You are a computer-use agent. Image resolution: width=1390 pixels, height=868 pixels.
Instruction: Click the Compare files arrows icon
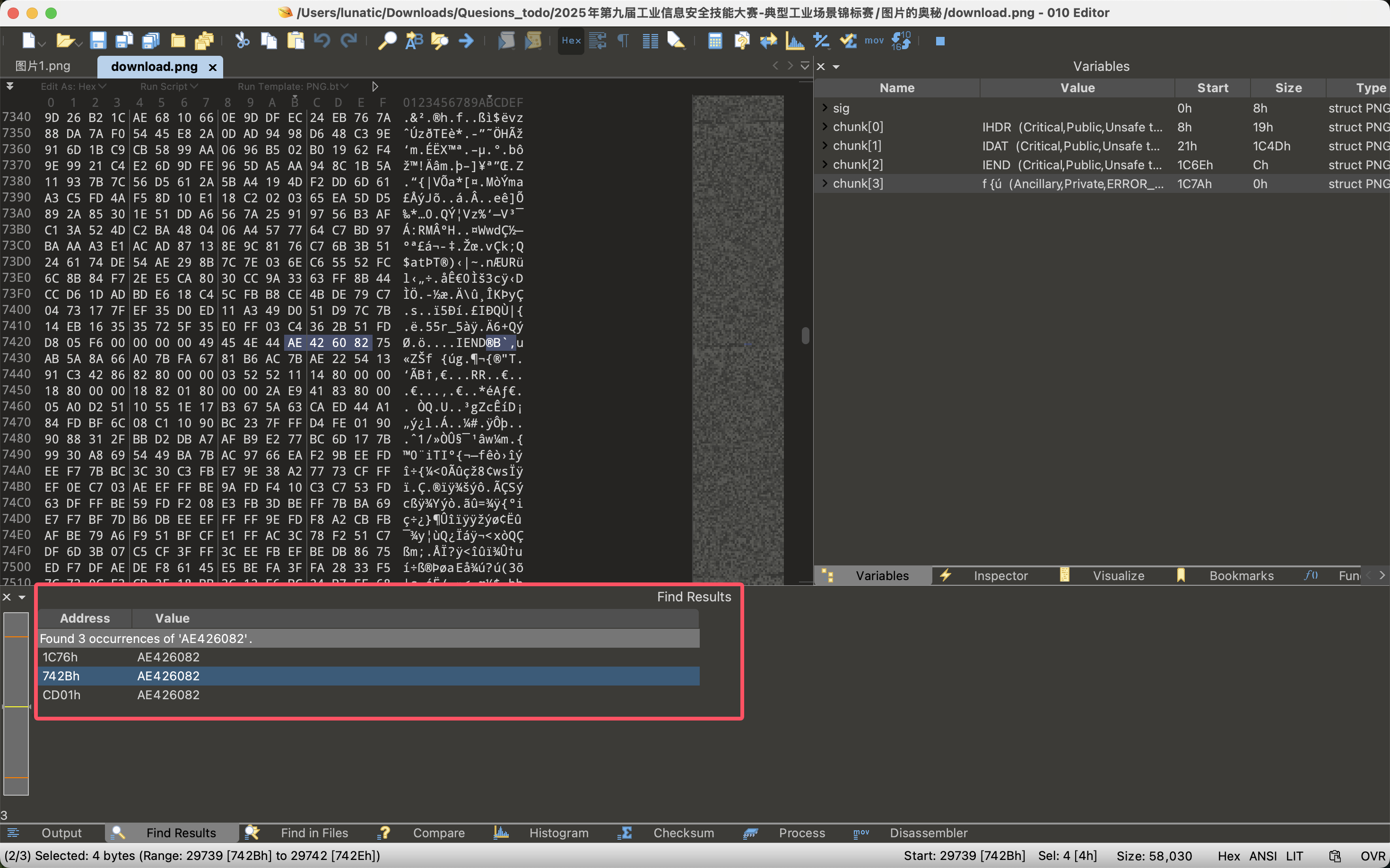click(x=768, y=40)
